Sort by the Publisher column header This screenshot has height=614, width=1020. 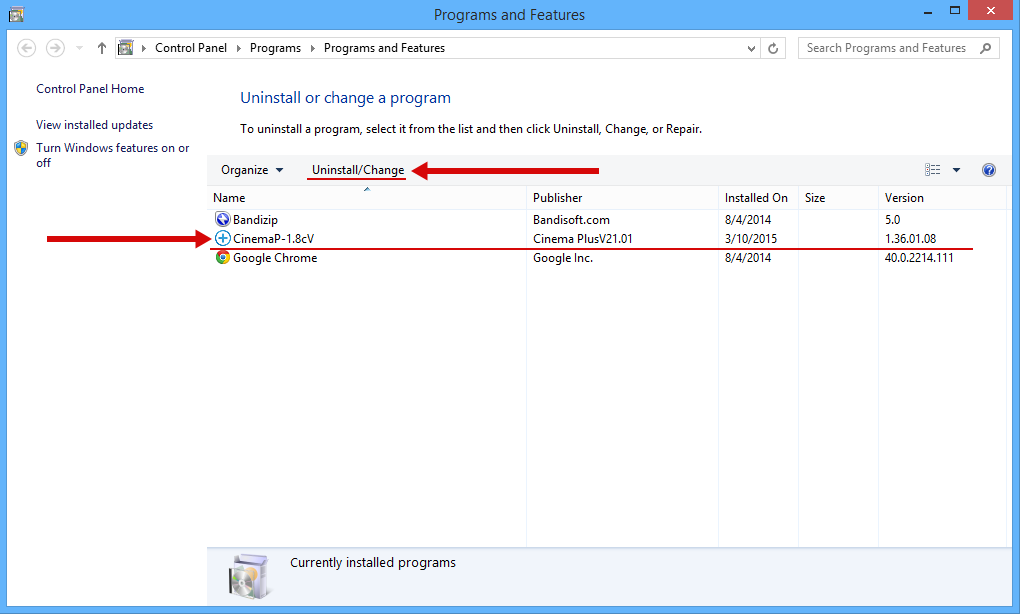click(x=623, y=198)
